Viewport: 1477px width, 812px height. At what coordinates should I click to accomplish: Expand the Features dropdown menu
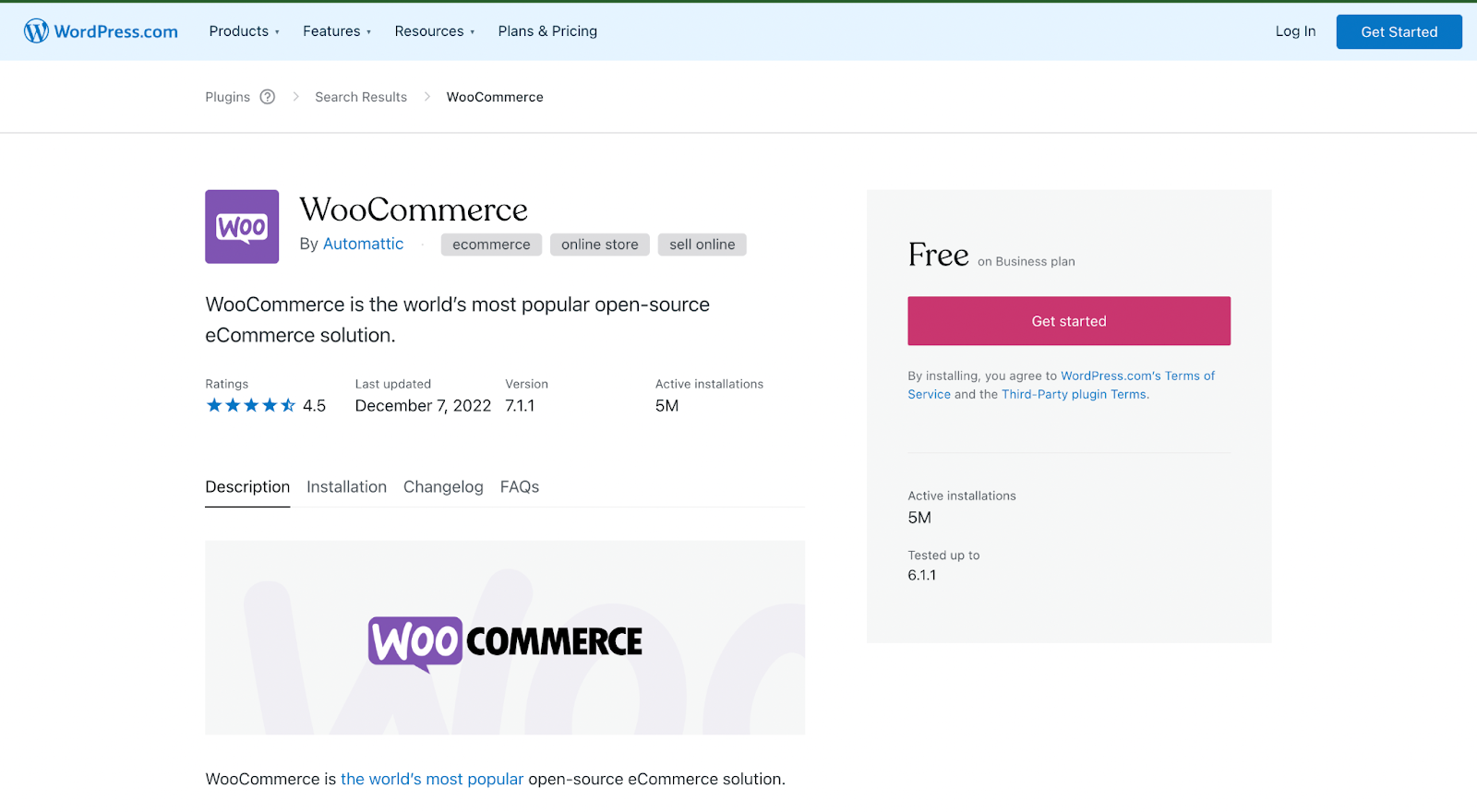click(337, 31)
